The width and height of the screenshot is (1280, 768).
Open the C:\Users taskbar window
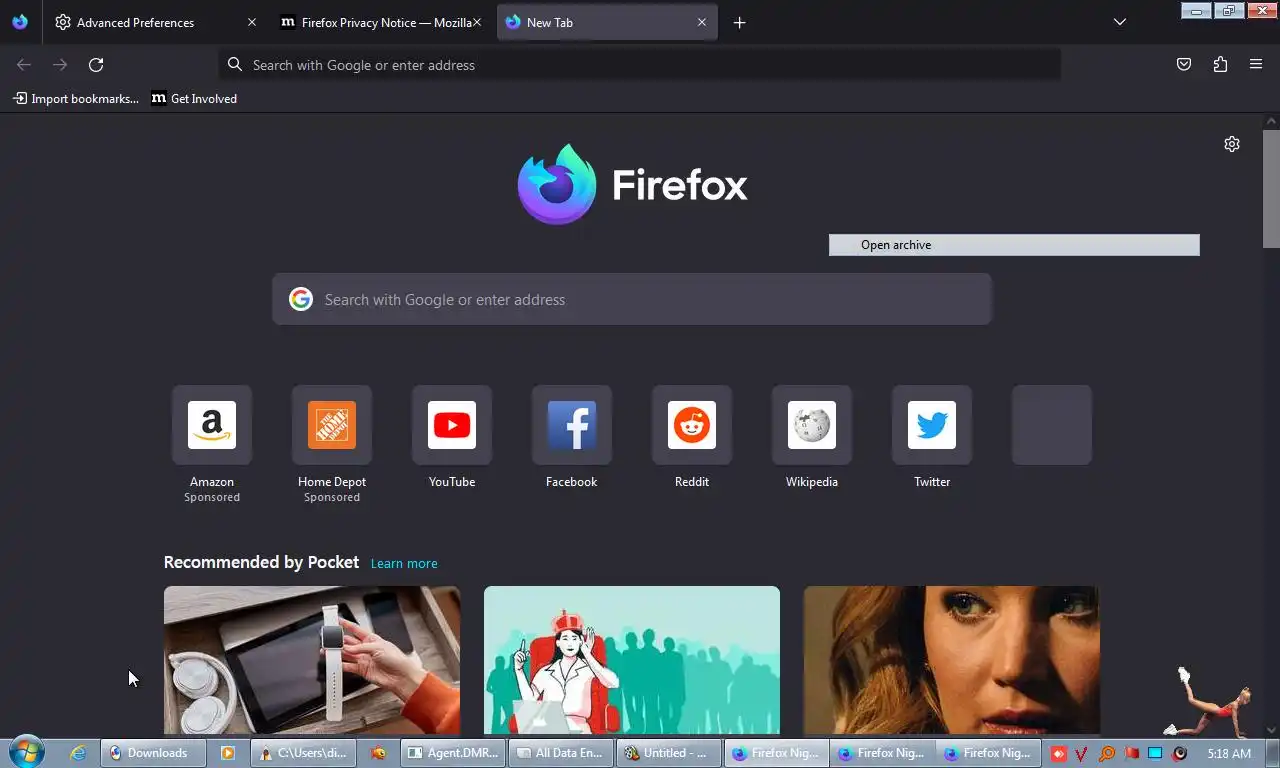pos(304,753)
